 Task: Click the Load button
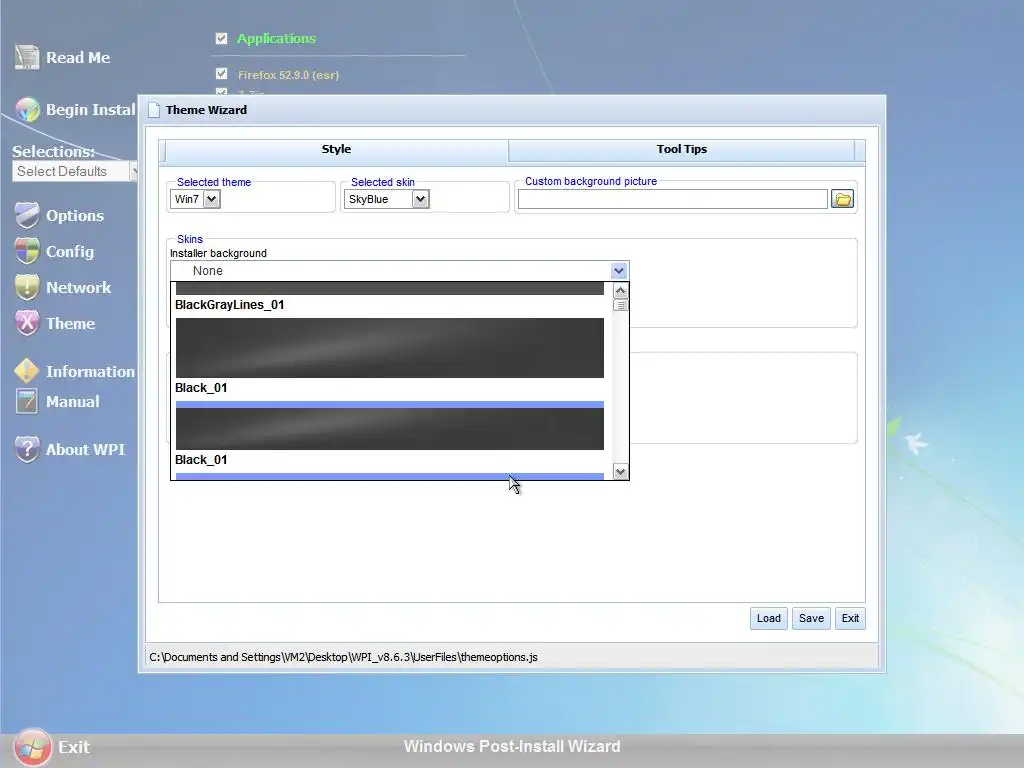(769, 618)
